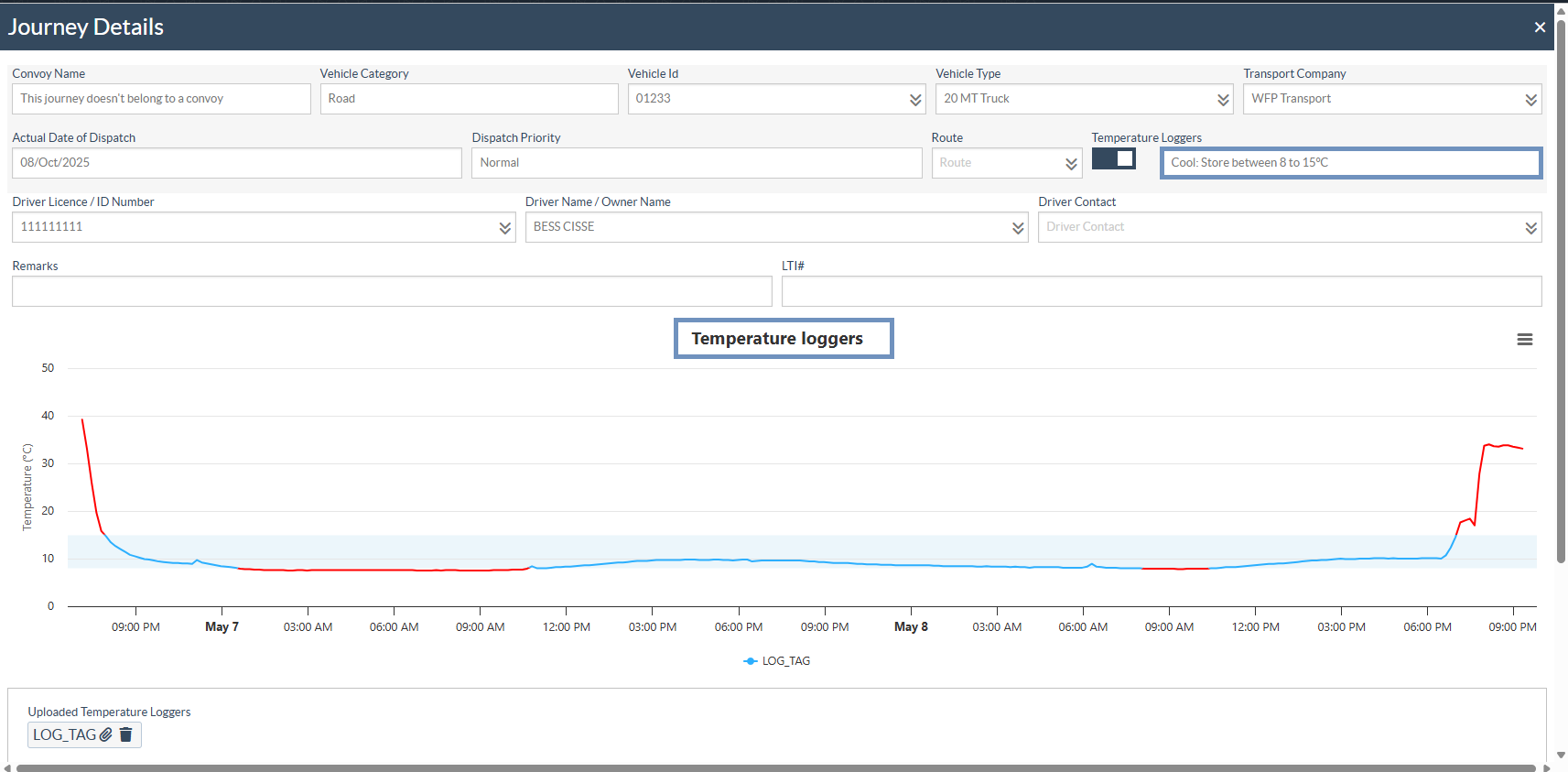Image resolution: width=1568 pixels, height=772 pixels.
Task: Click the LTI# input field
Action: [1161, 291]
